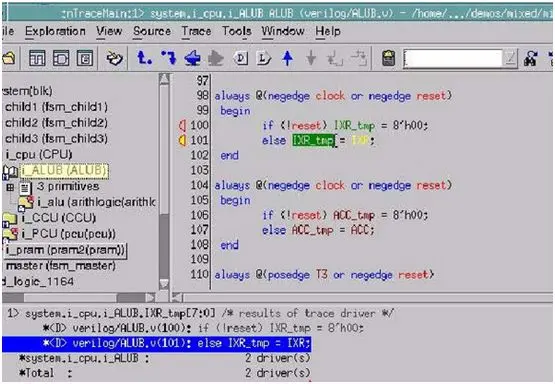Select 'master (fsm_master)' tree node
The image size is (555, 384).
61,266
